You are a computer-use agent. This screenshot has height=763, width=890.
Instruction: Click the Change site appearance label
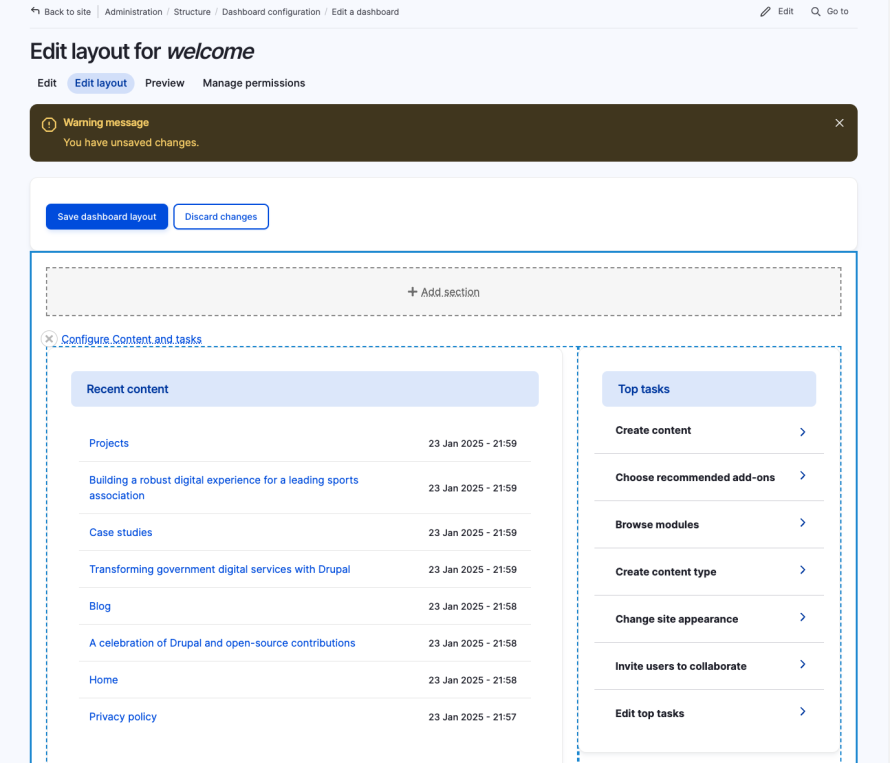(x=677, y=619)
